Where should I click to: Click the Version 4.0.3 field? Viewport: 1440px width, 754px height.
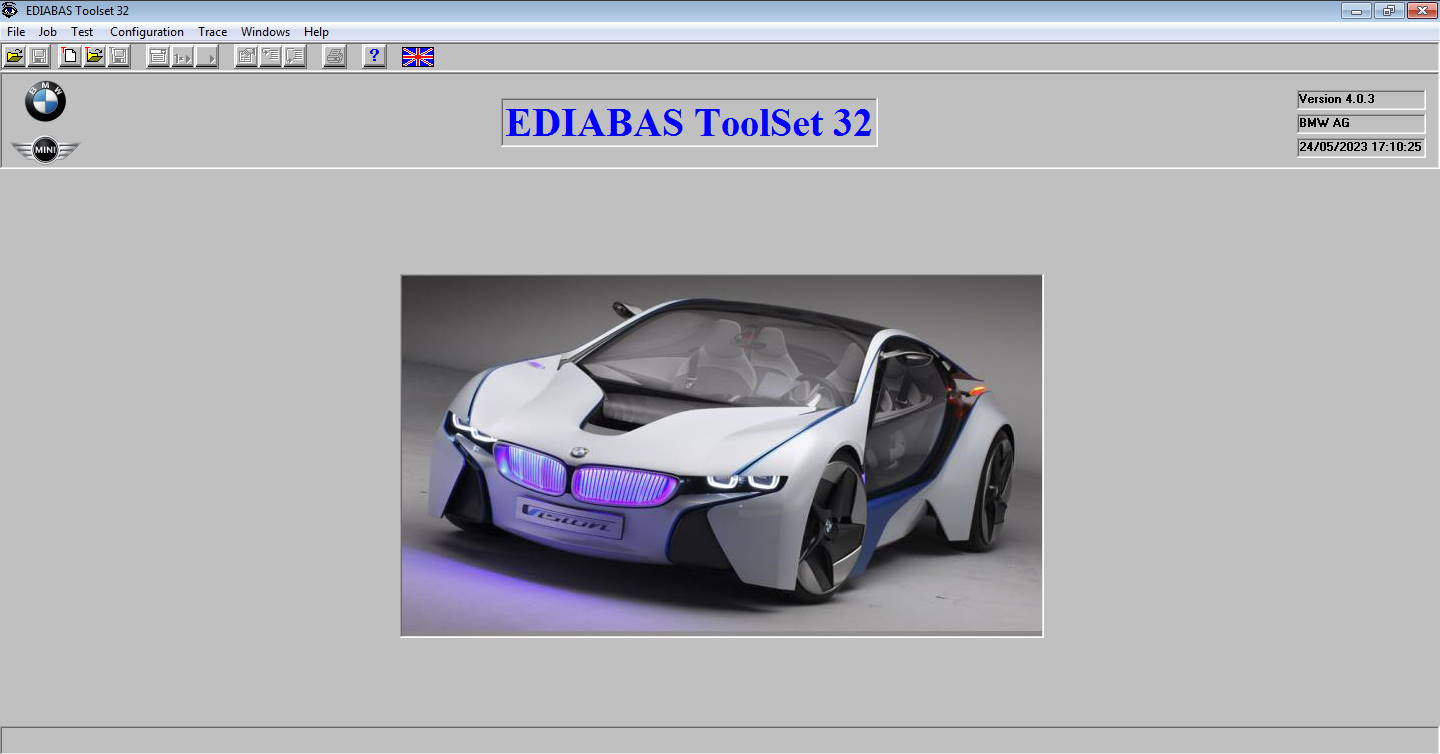[x=1361, y=99]
